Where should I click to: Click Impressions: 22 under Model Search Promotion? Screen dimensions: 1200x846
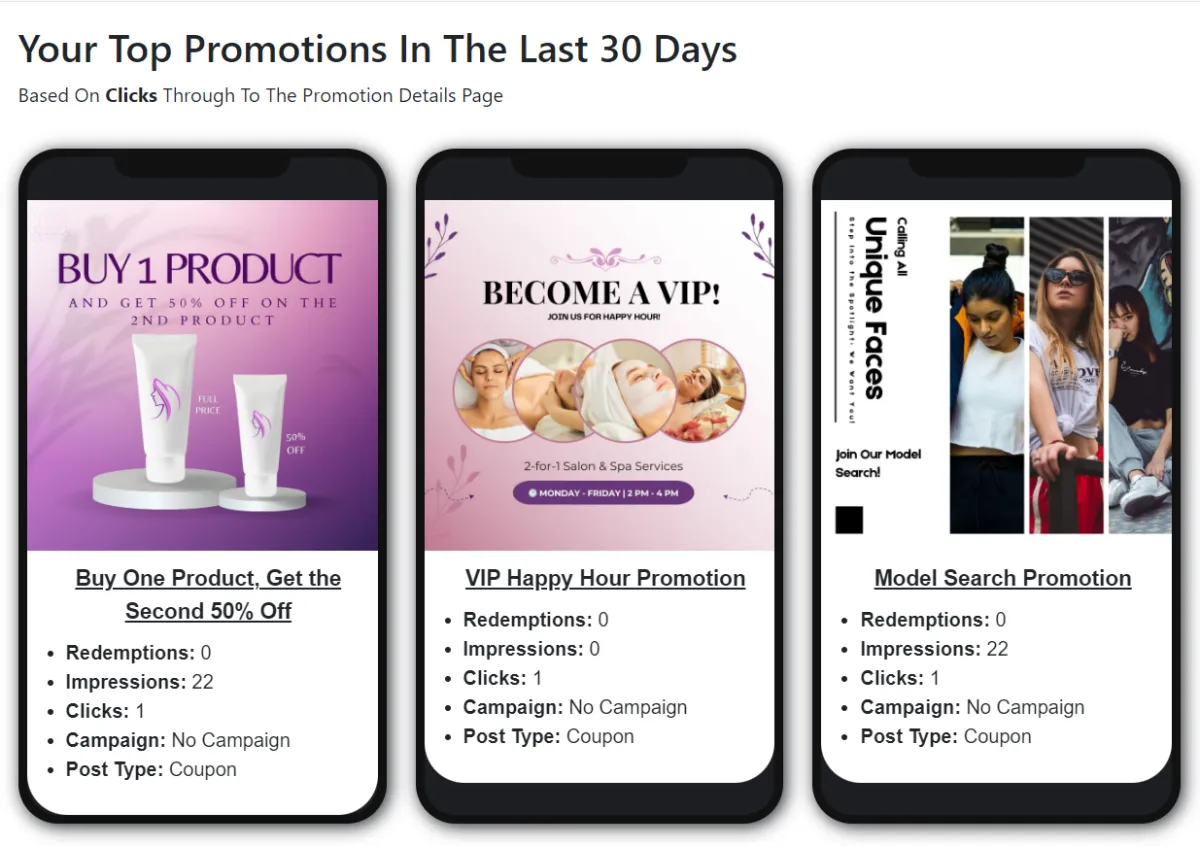(934, 649)
